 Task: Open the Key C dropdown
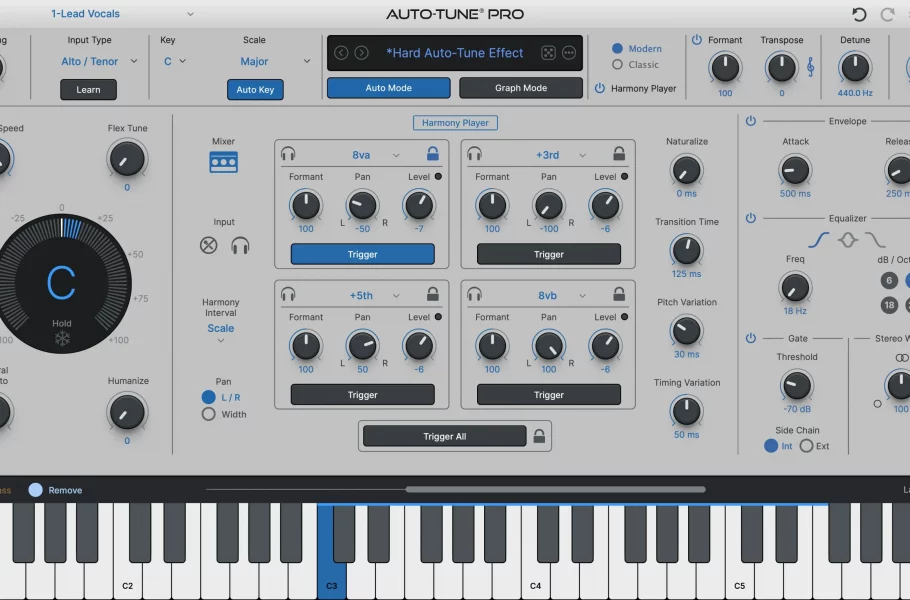pos(175,61)
